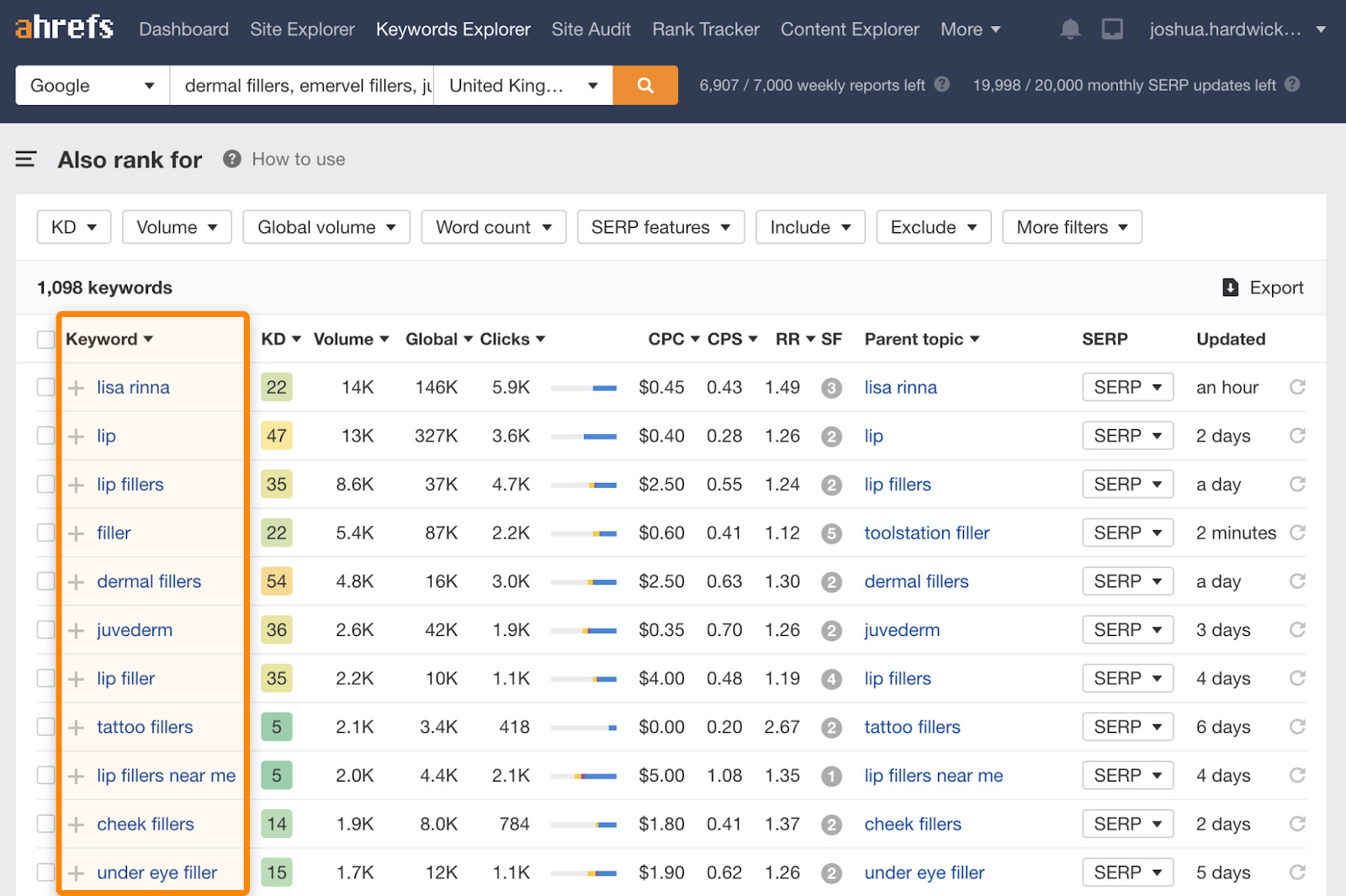
Task: Open the Google search engine dropdown
Action: [x=91, y=85]
